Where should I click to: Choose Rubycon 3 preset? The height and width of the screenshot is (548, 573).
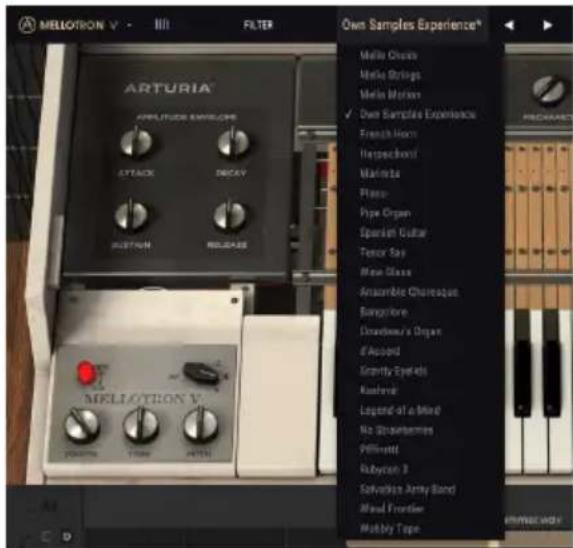[x=384, y=469]
